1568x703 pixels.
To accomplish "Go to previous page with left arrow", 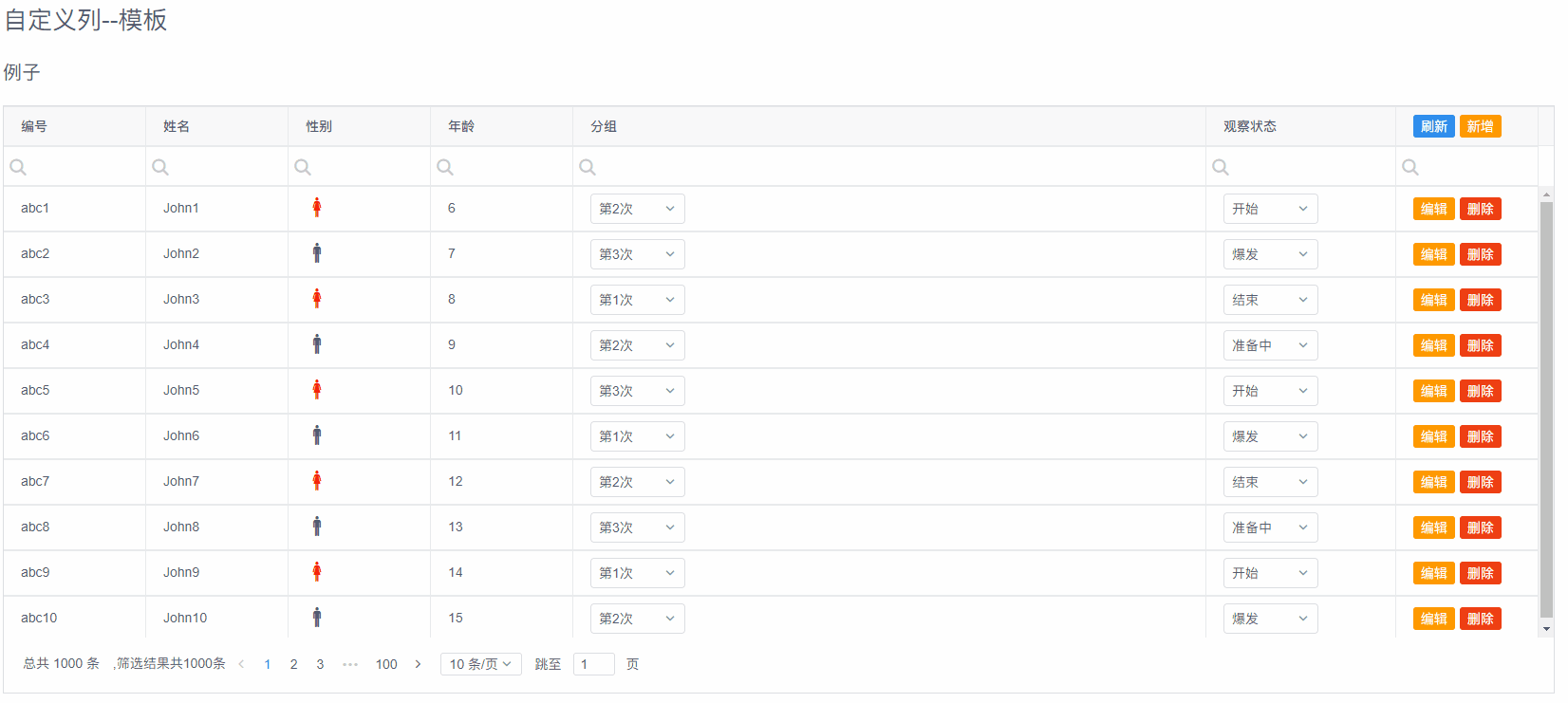I will click(x=241, y=664).
